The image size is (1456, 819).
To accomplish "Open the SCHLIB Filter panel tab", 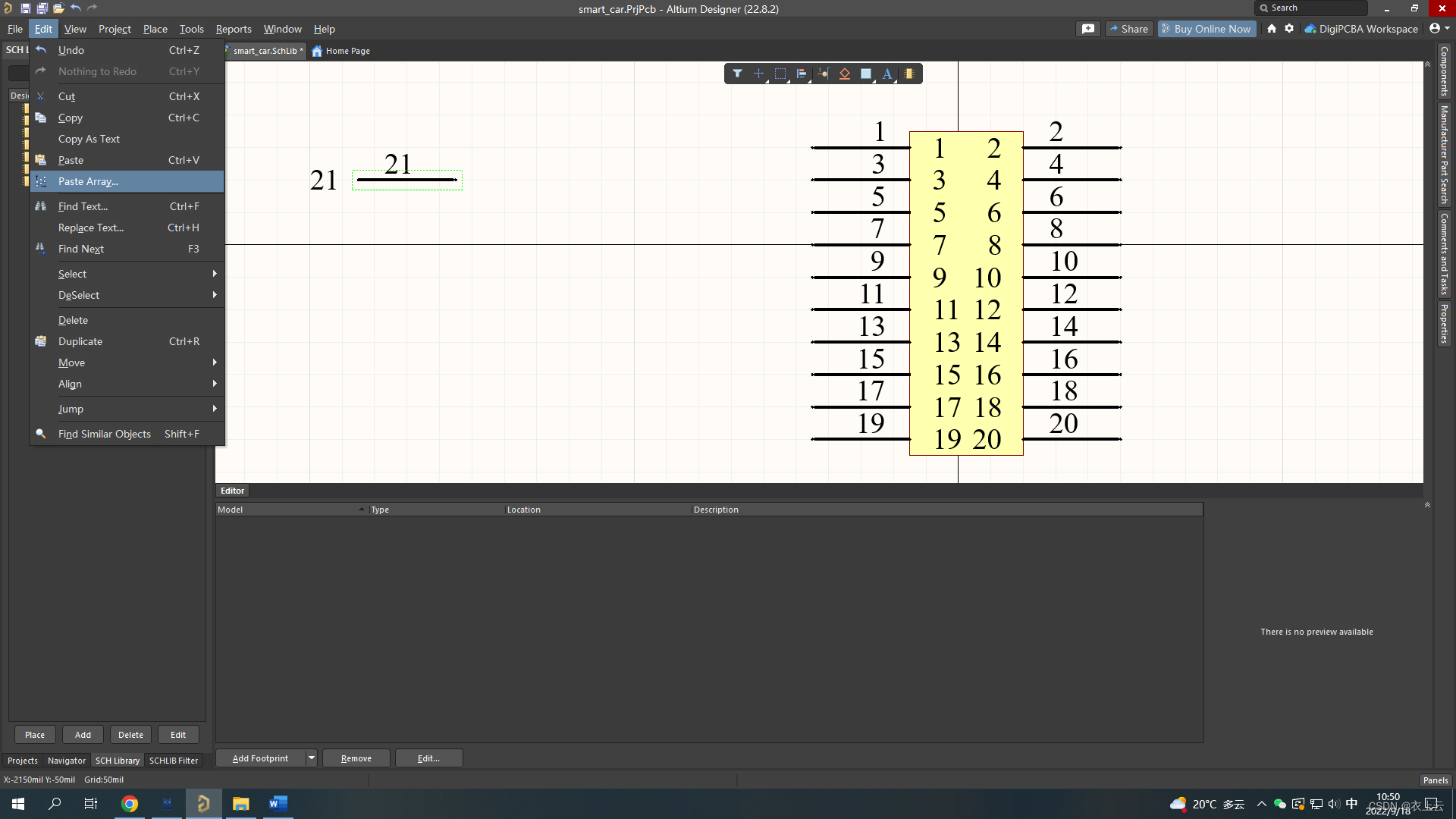I will pos(173,761).
